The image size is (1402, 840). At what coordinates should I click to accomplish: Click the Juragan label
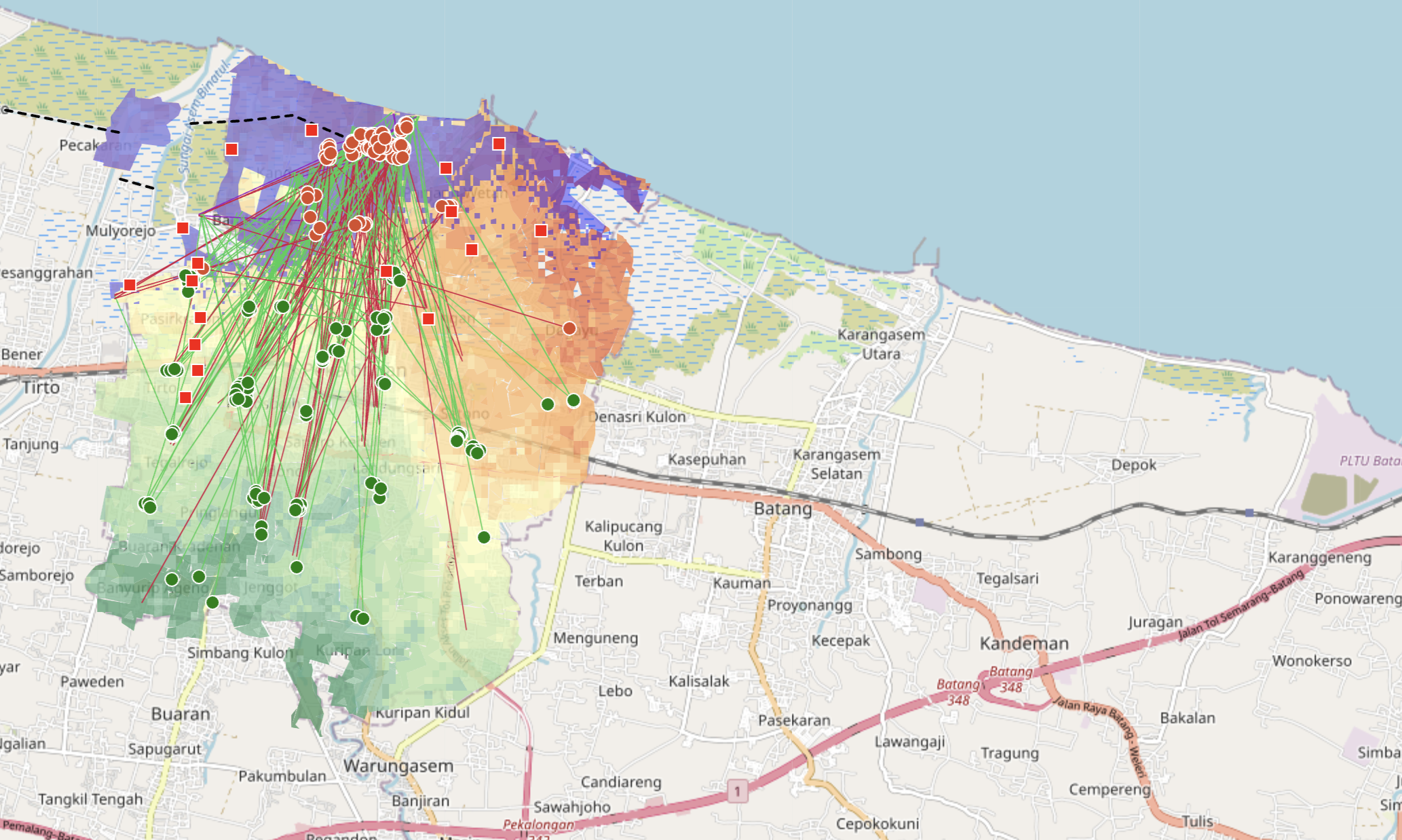pos(1155,622)
